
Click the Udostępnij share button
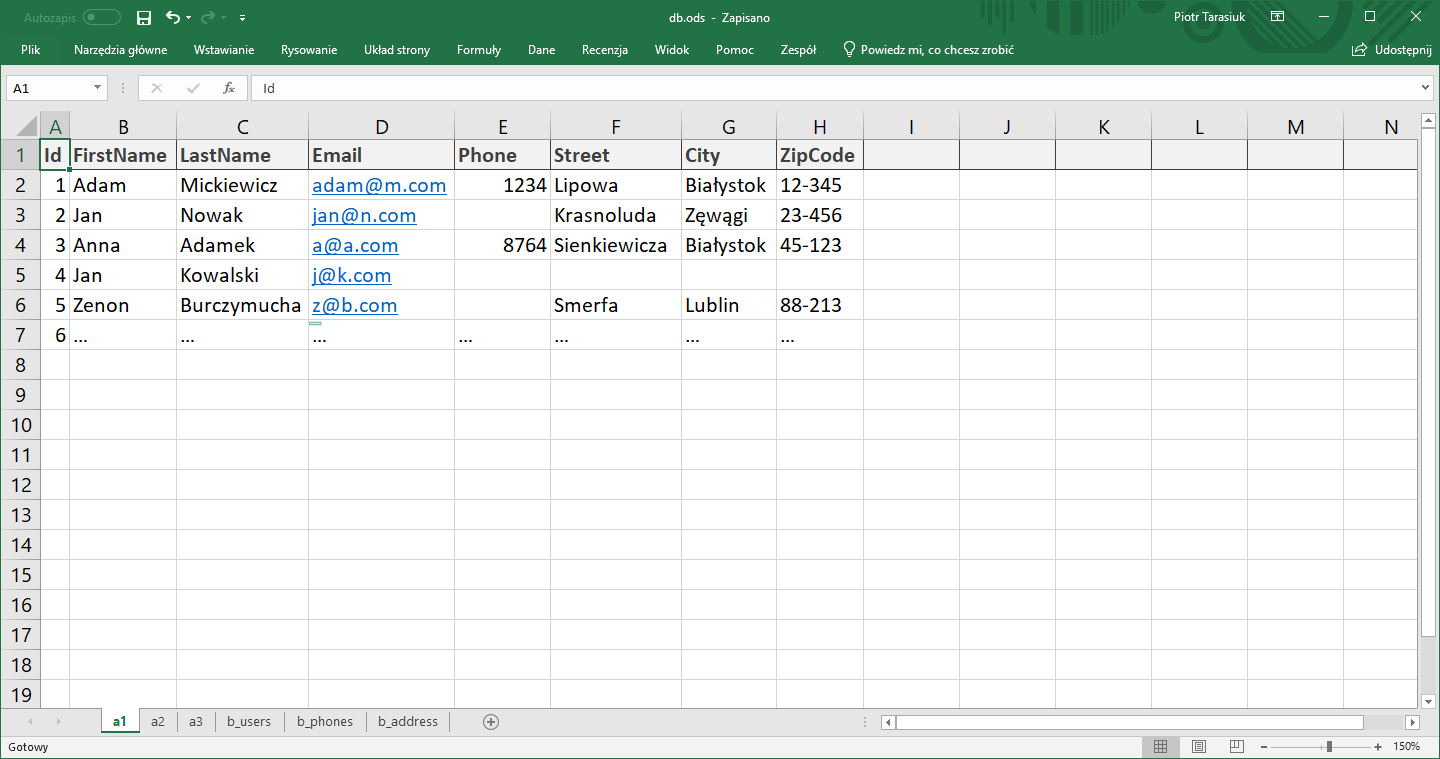(x=1392, y=50)
